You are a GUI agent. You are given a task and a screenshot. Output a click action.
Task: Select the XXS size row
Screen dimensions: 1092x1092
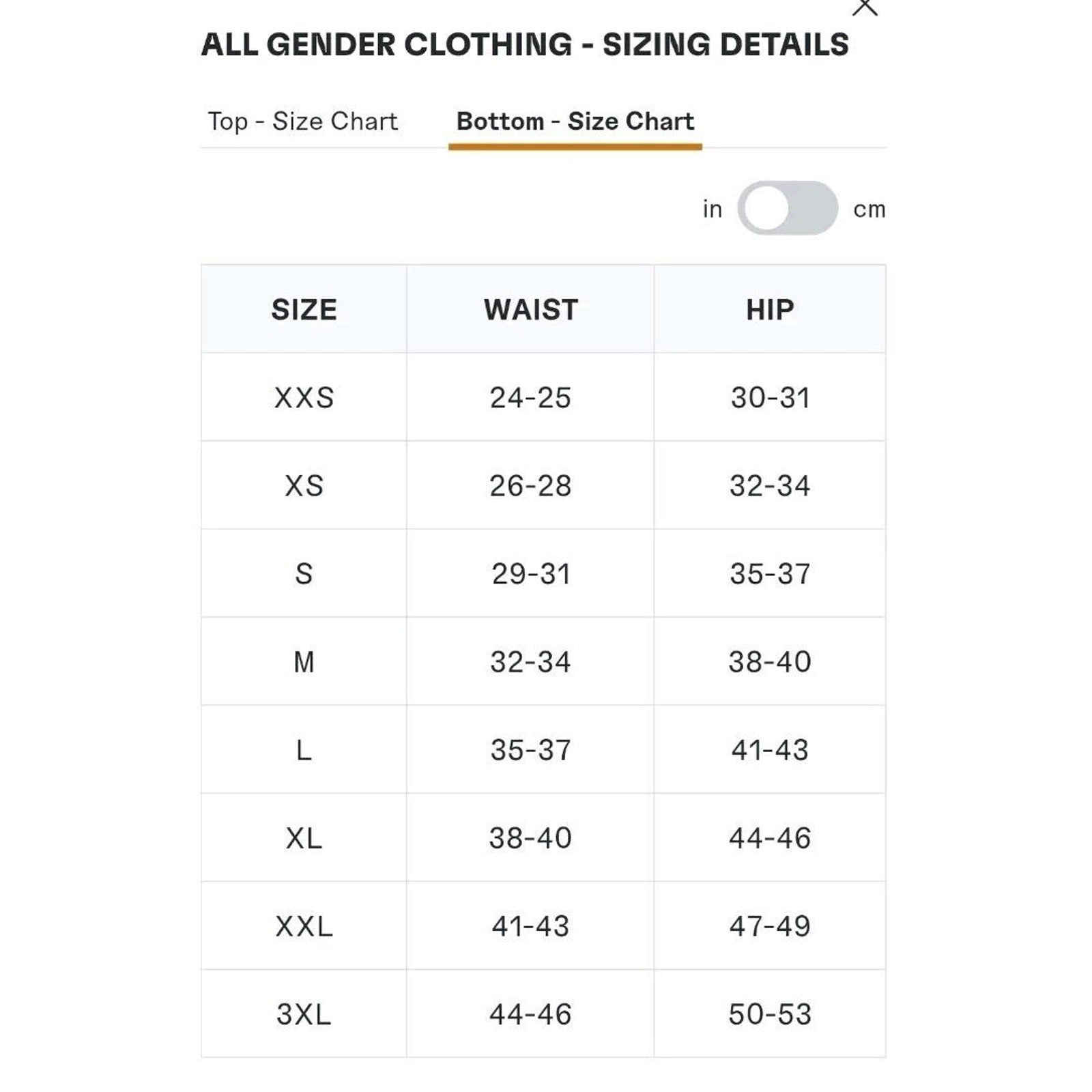pyautogui.click(x=543, y=397)
